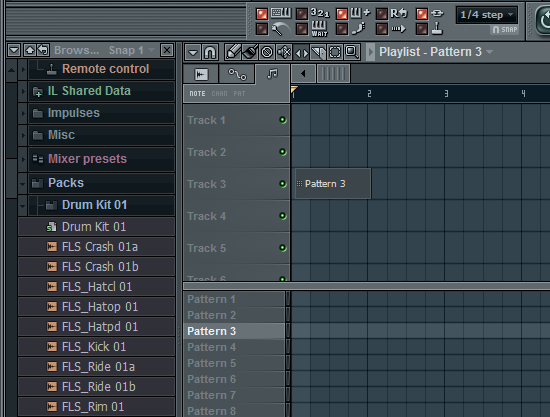550x417 pixels.
Task: Select the FLS_Ride 01b sample
Action: (x=96, y=387)
